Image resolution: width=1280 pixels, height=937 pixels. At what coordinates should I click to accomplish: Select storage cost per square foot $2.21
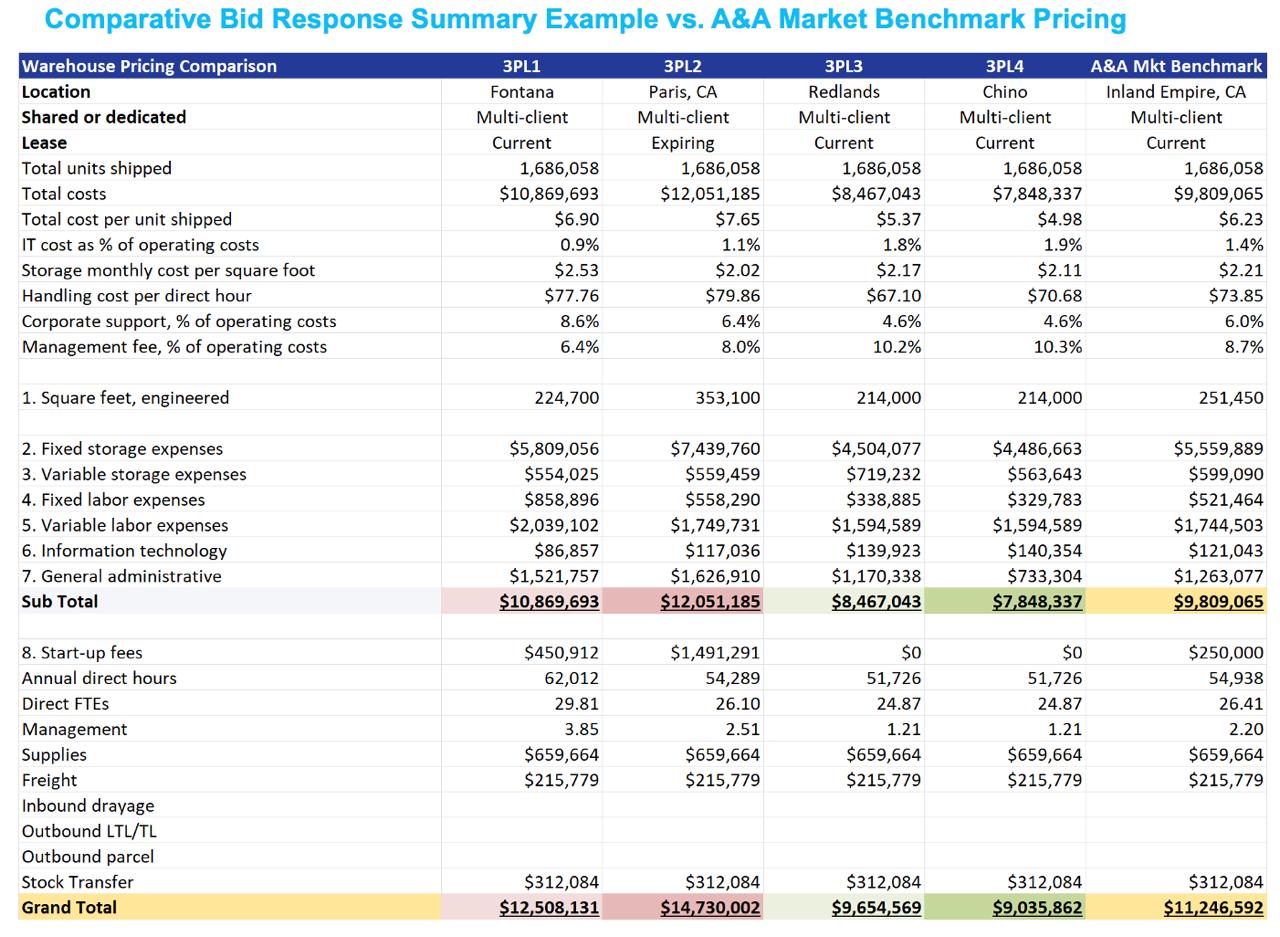click(x=1240, y=270)
